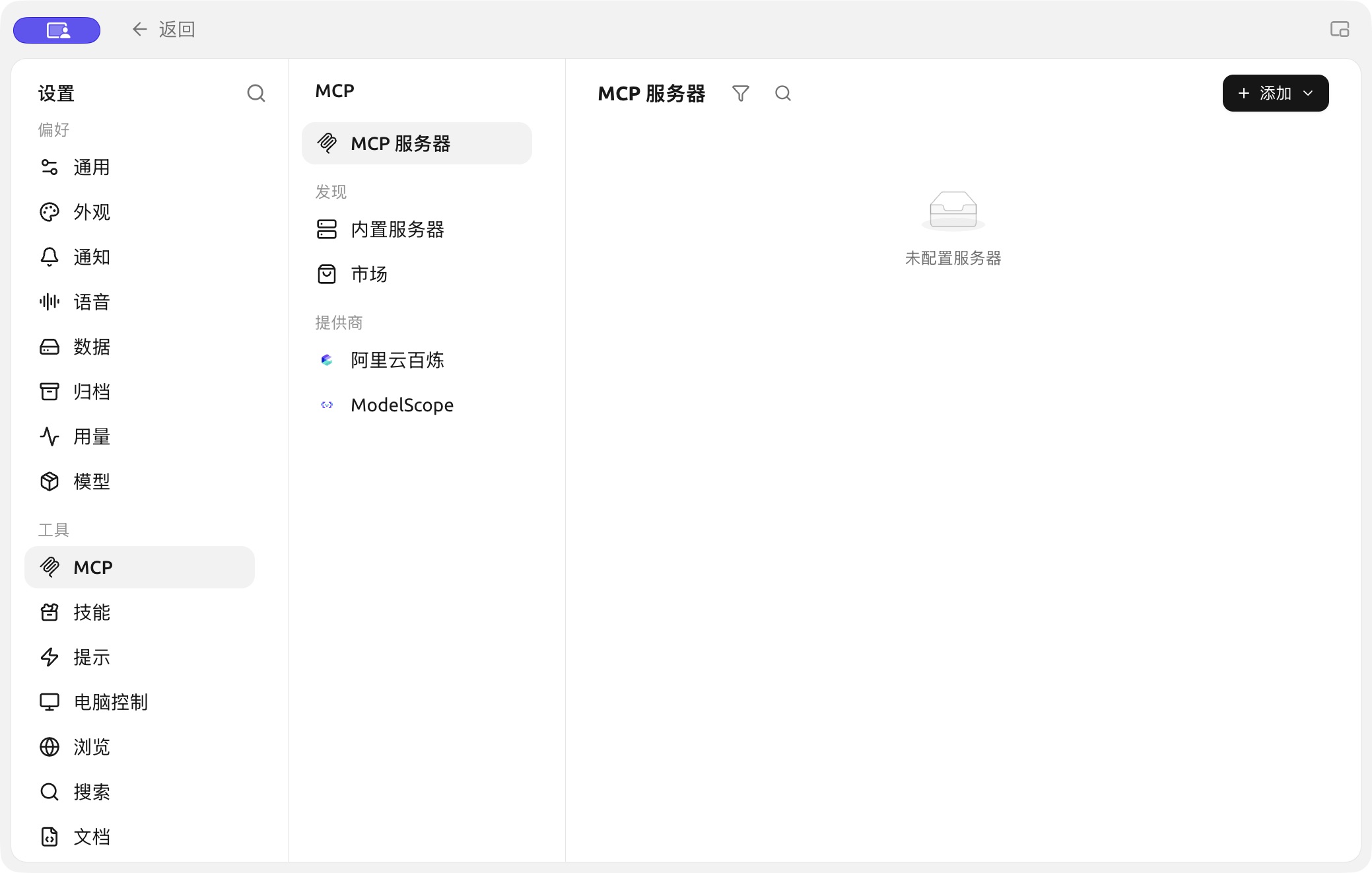Open 浏览 browsing settings

139,747
